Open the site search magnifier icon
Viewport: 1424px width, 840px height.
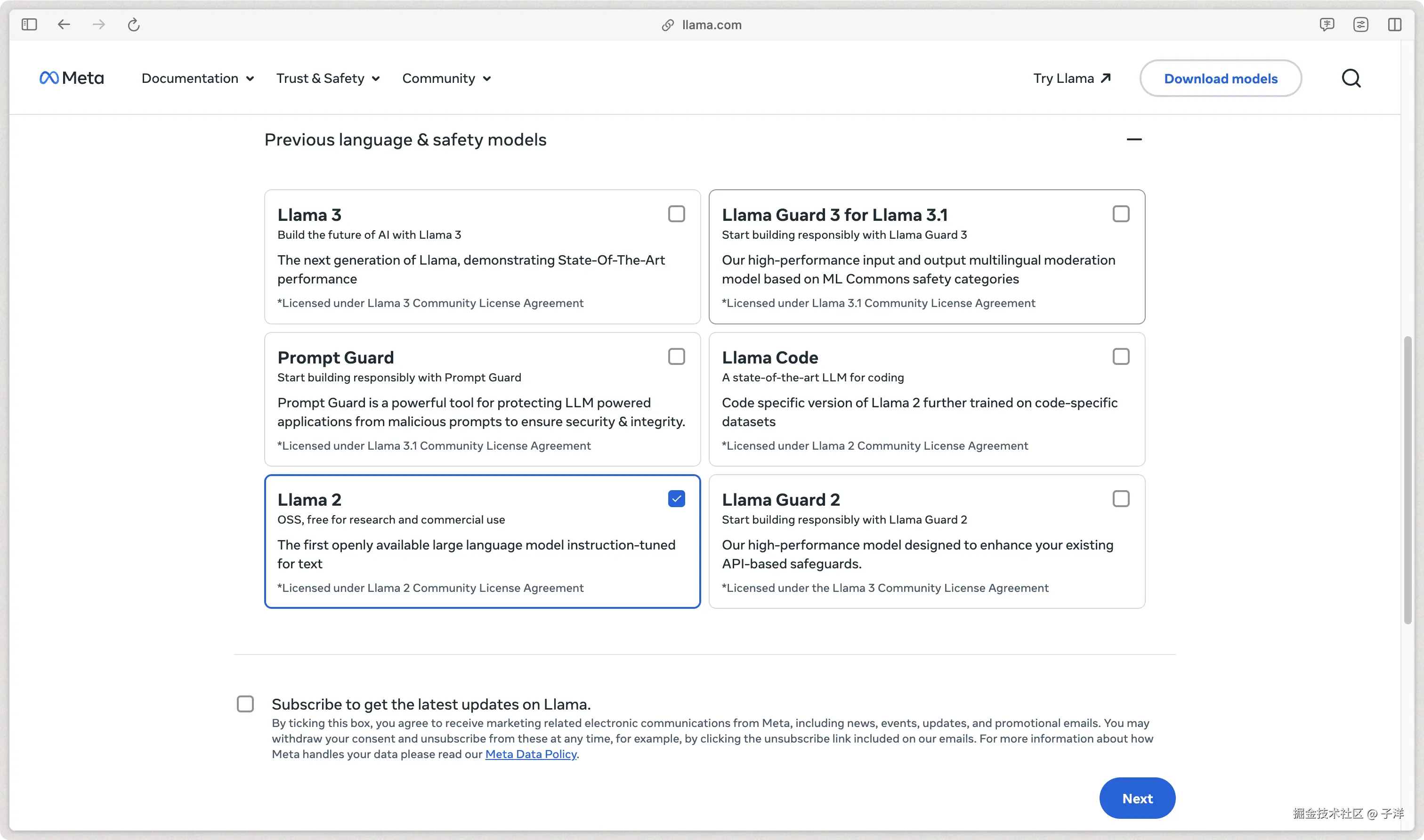click(x=1351, y=78)
